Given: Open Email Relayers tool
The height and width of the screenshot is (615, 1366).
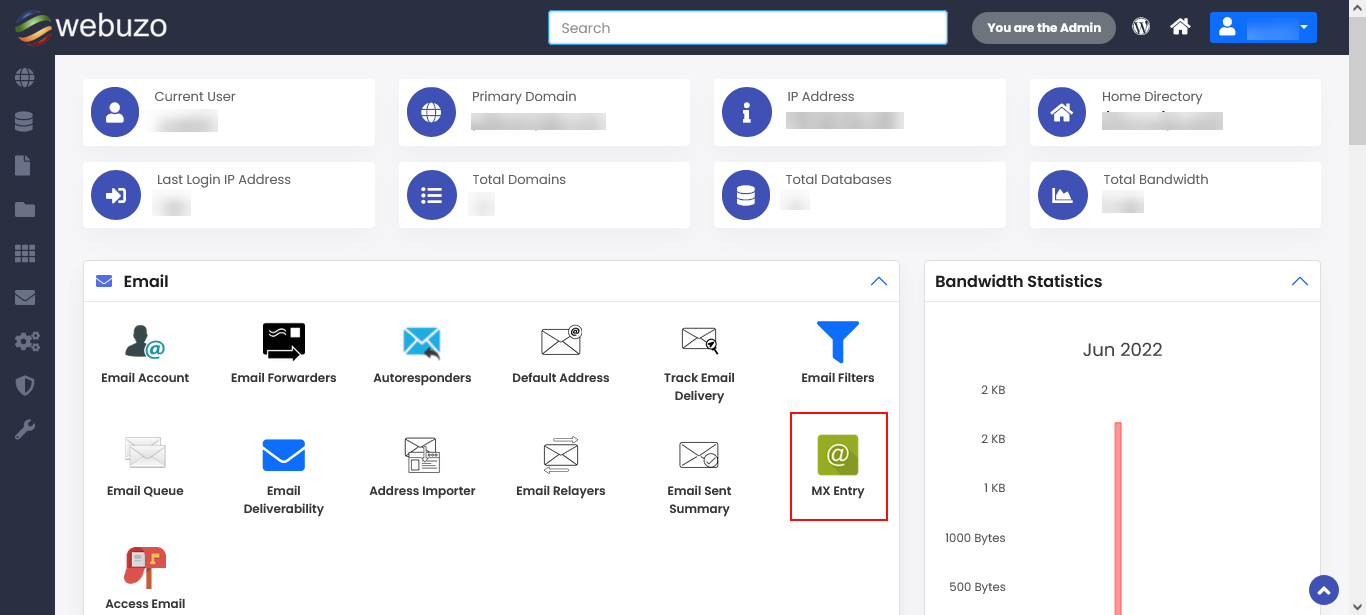Looking at the screenshot, I should pos(560,456).
